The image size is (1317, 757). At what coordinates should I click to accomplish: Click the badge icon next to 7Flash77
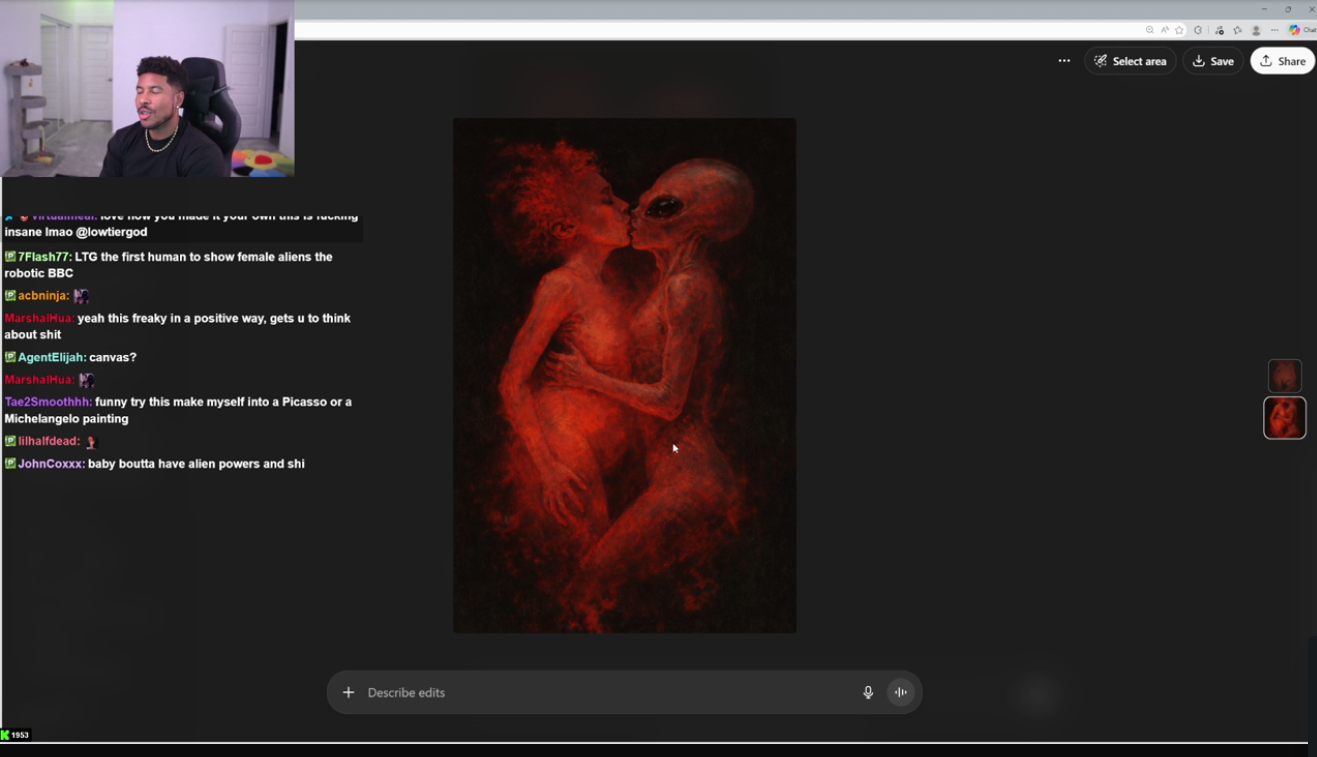10,257
